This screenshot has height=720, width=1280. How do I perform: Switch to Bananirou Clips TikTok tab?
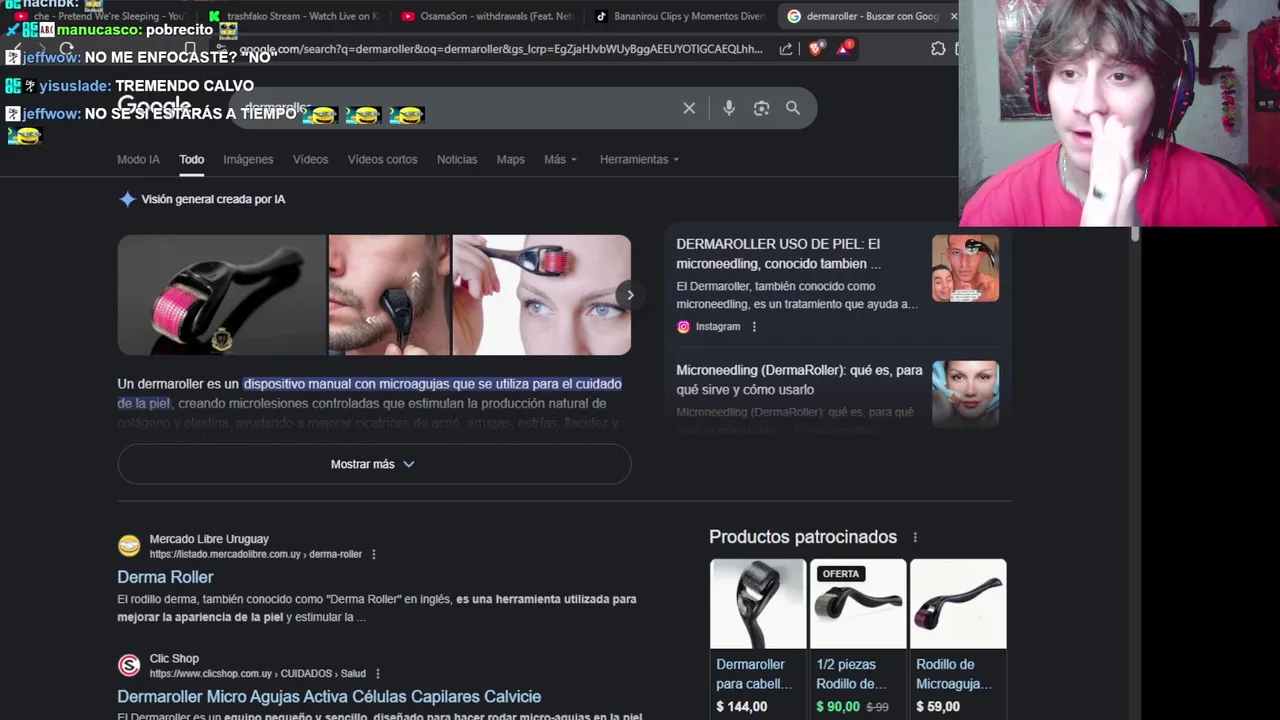680,16
